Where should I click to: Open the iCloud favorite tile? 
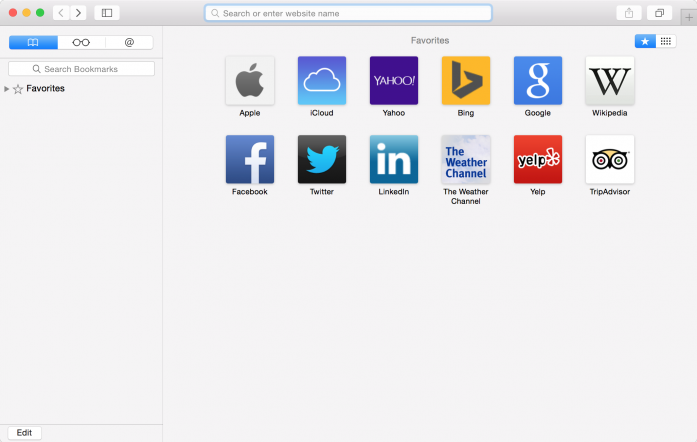(x=322, y=80)
